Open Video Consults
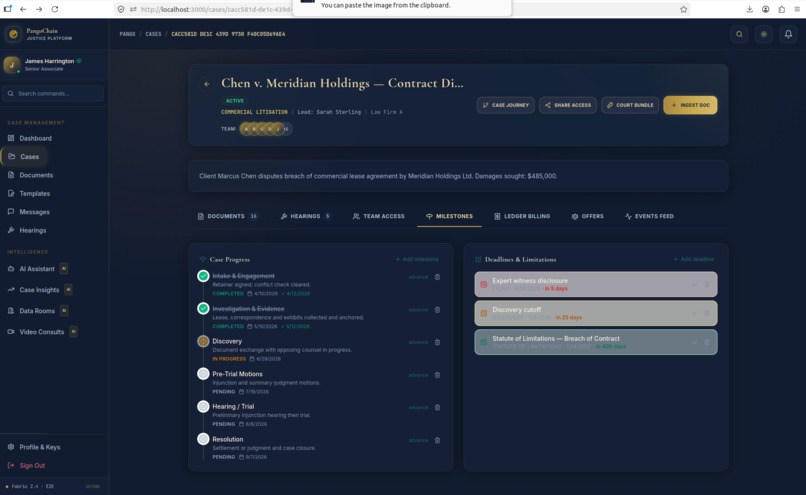This screenshot has width=806, height=495. point(42,332)
